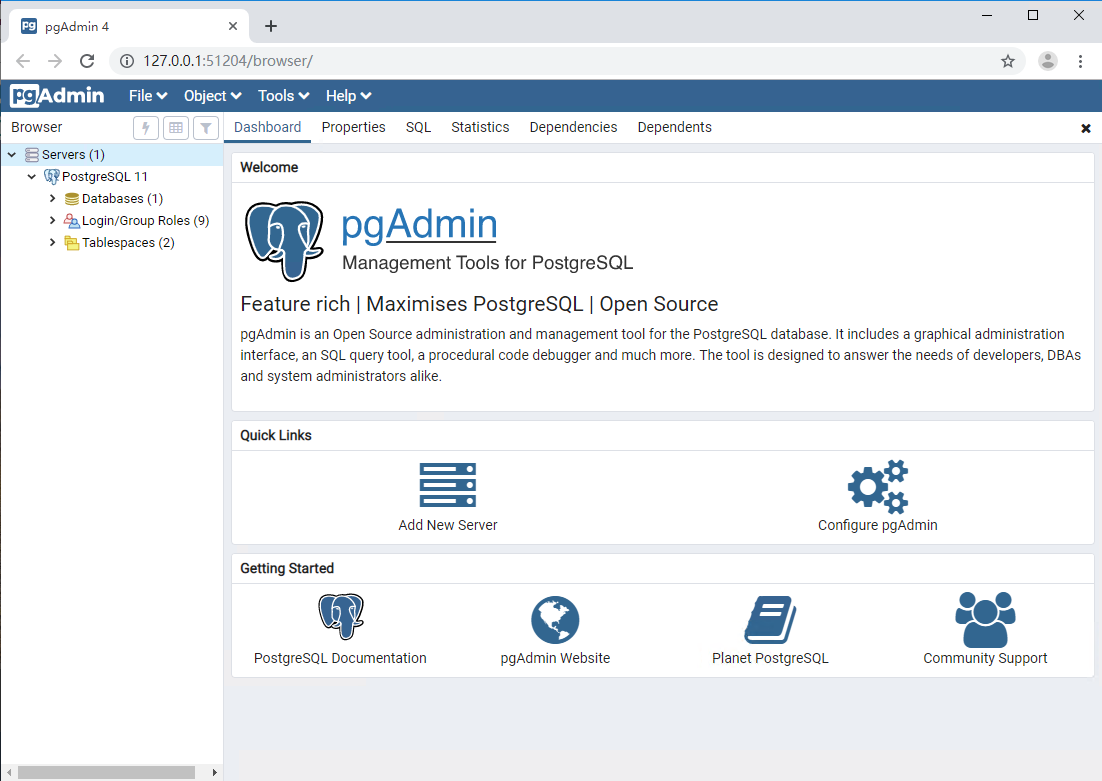Close the pgAdmin 4 browser tab
1102x781 pixels.
233,26
